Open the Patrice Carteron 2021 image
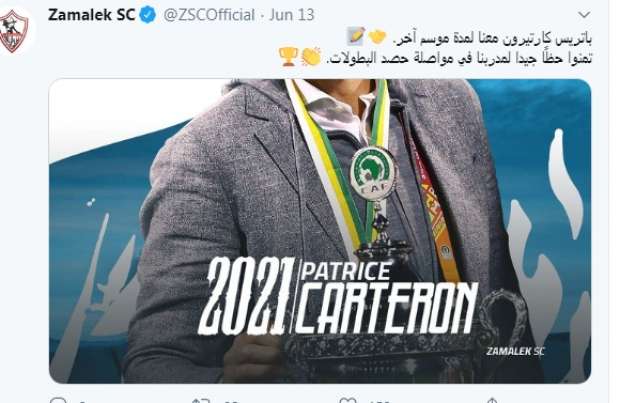 tap(320, 231)
